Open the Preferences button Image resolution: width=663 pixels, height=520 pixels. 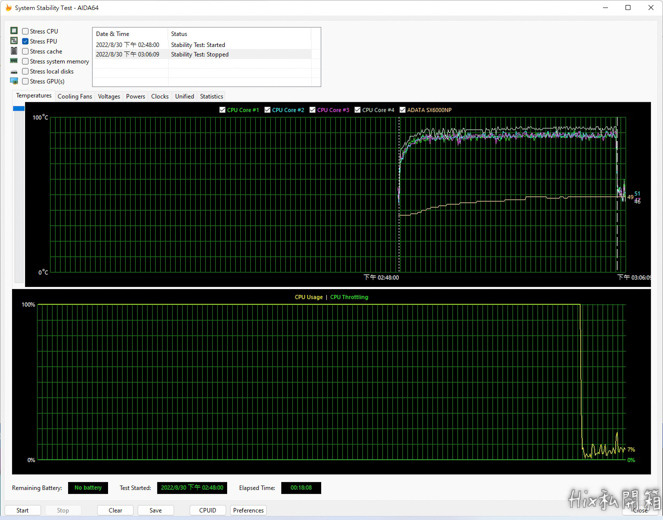[x=248, y=510]
